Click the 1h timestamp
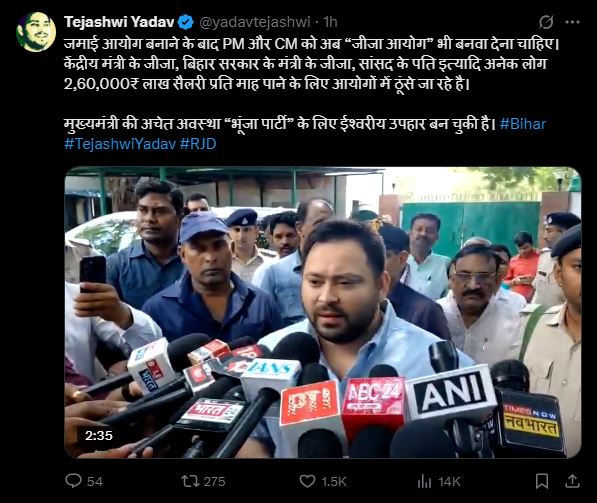The width and height of the screenshot is (597, 503). click(330, 22)
